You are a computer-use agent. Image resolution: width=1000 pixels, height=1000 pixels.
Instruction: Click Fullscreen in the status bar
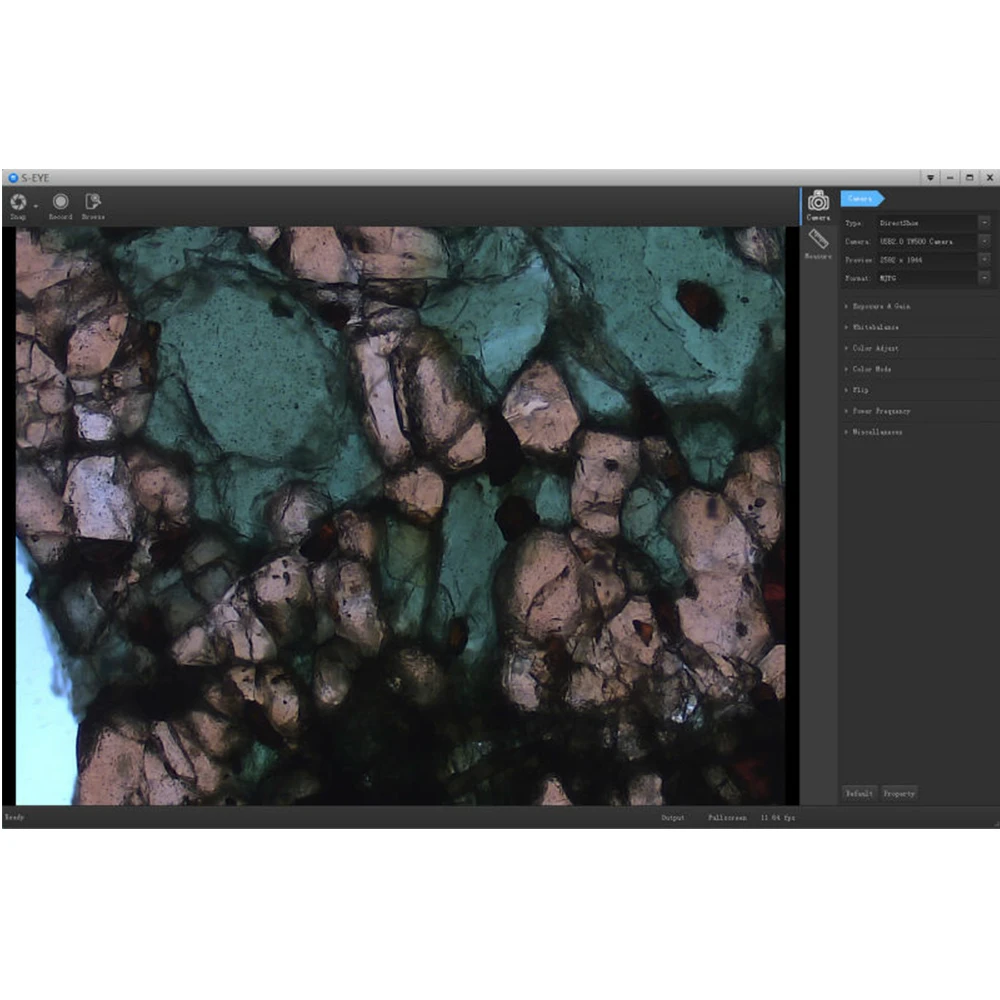coord(727,818)
